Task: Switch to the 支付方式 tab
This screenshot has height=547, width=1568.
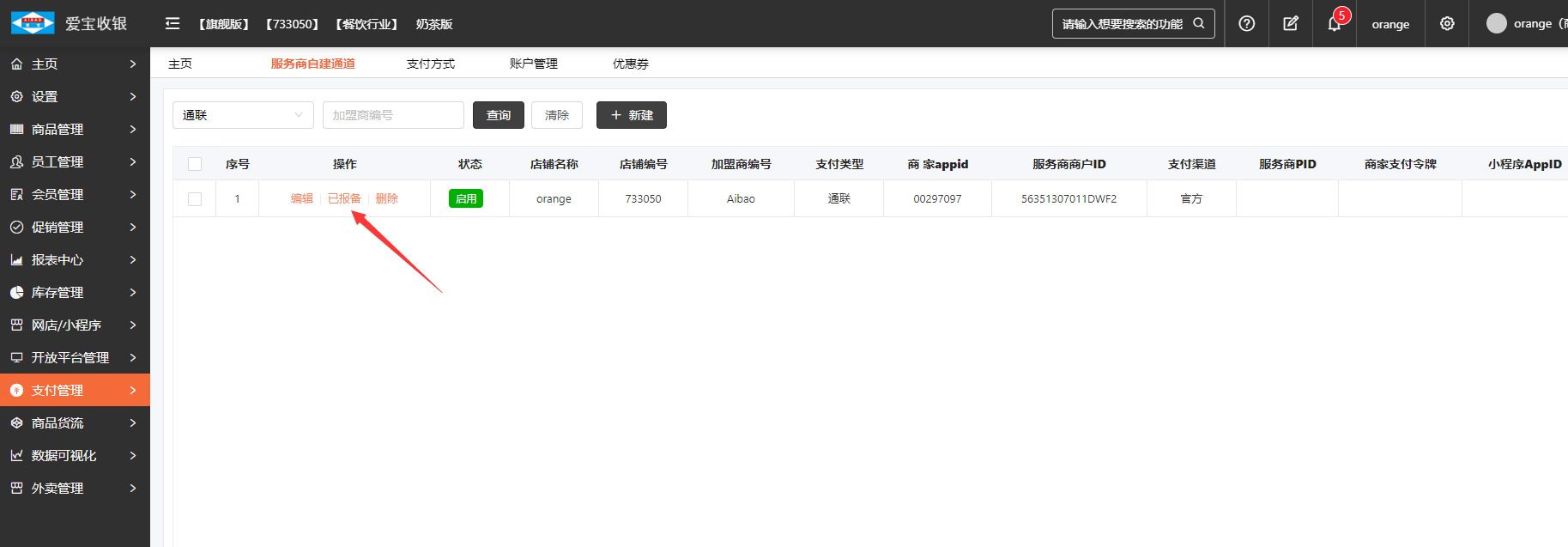Action: [x=430, y=64]
